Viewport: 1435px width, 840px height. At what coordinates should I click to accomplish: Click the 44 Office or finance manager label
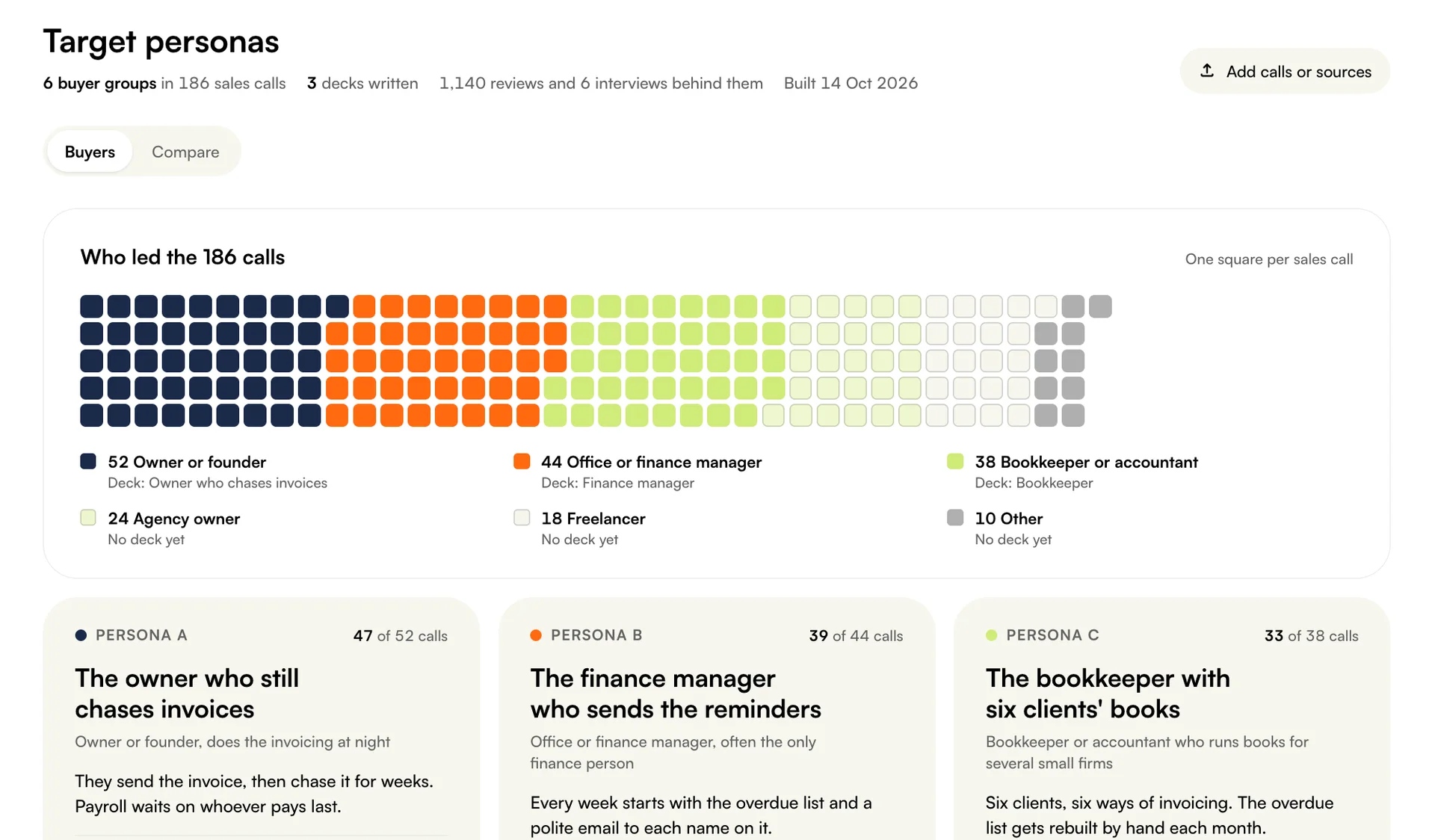coord(651,462)
